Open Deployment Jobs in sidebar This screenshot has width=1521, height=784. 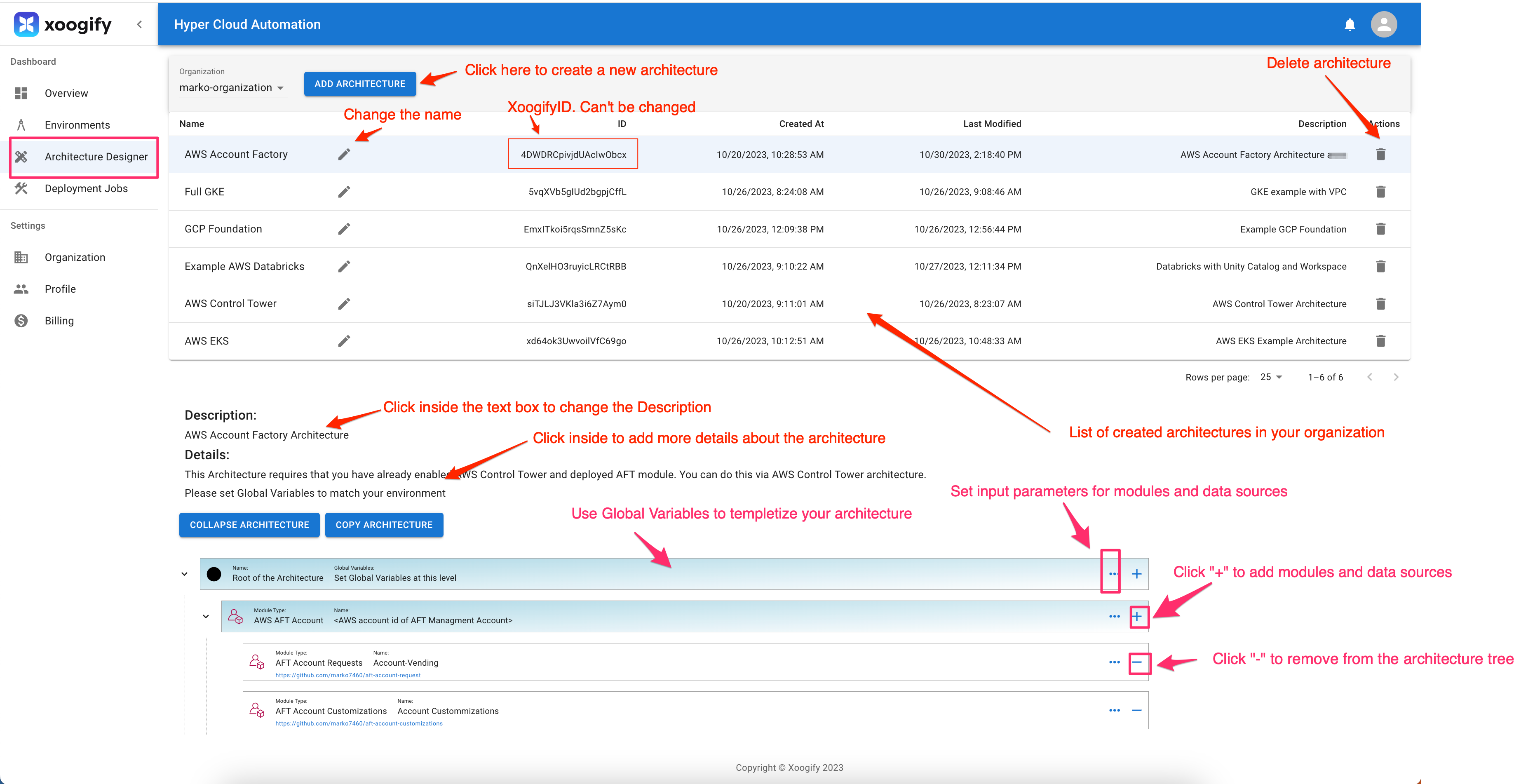[x=86, y=188]
